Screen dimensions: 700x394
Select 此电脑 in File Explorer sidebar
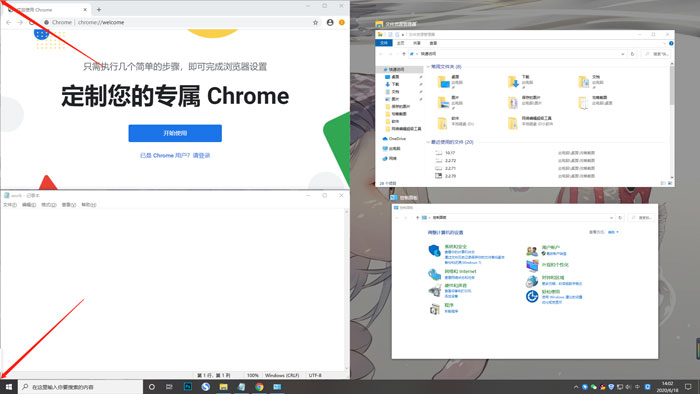(395, 149)
